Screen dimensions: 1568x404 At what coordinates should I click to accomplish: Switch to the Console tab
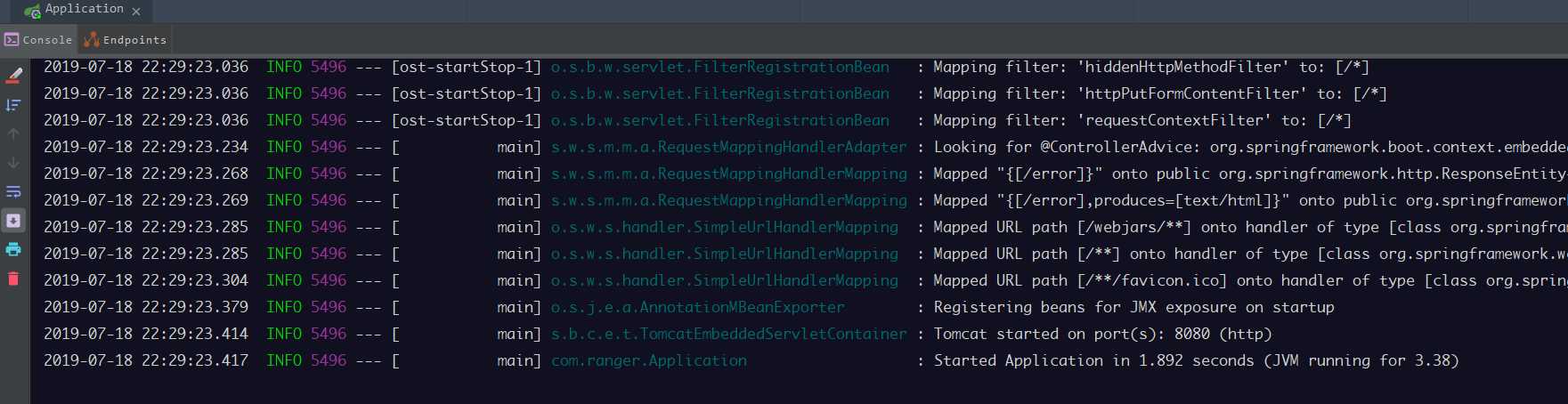(47, 40)
